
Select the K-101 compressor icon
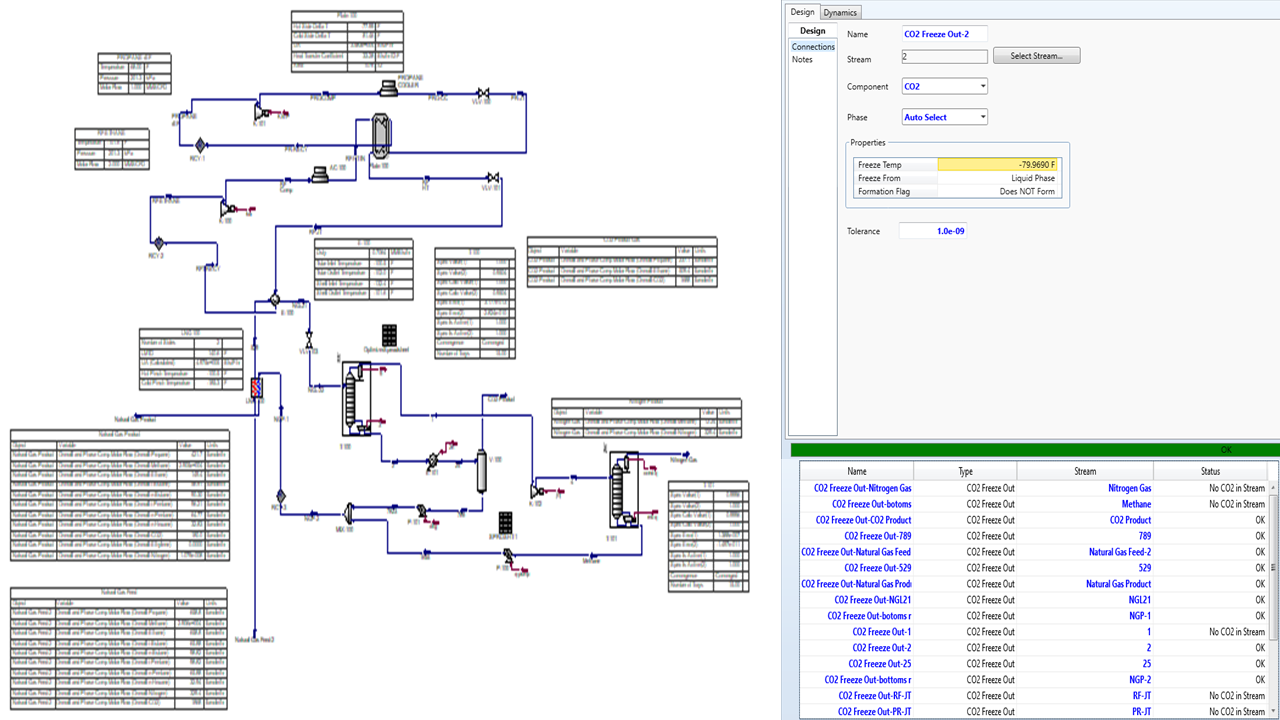tap(259, 112)
